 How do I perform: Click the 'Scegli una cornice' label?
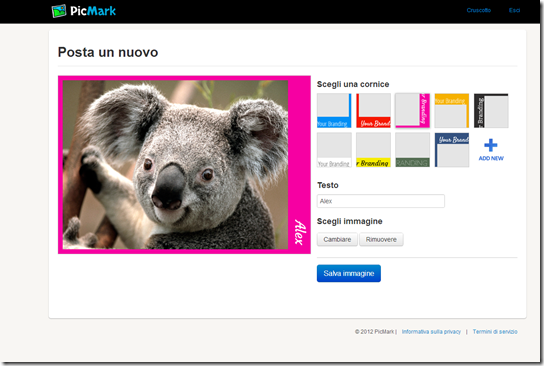pos(353,84)
